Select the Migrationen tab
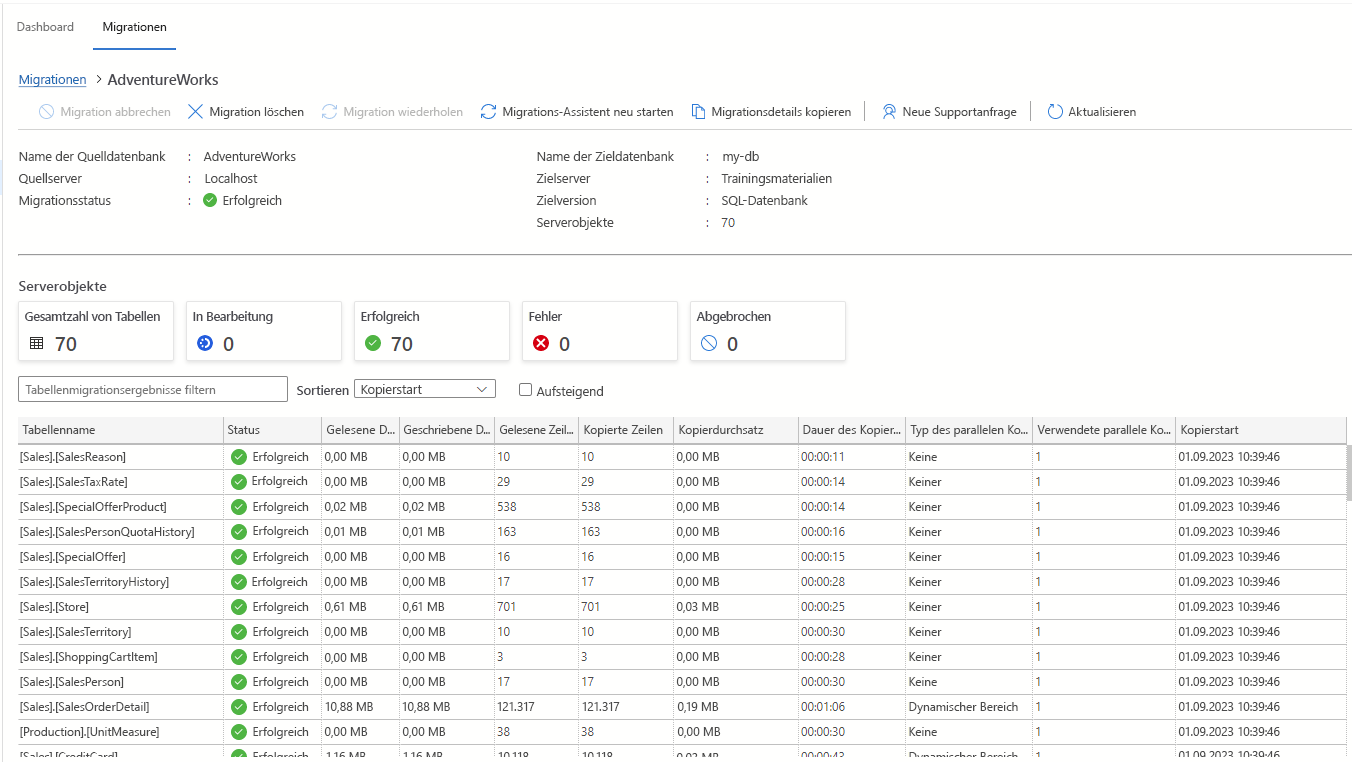1352x762 pixels. [x=134, y=27]
